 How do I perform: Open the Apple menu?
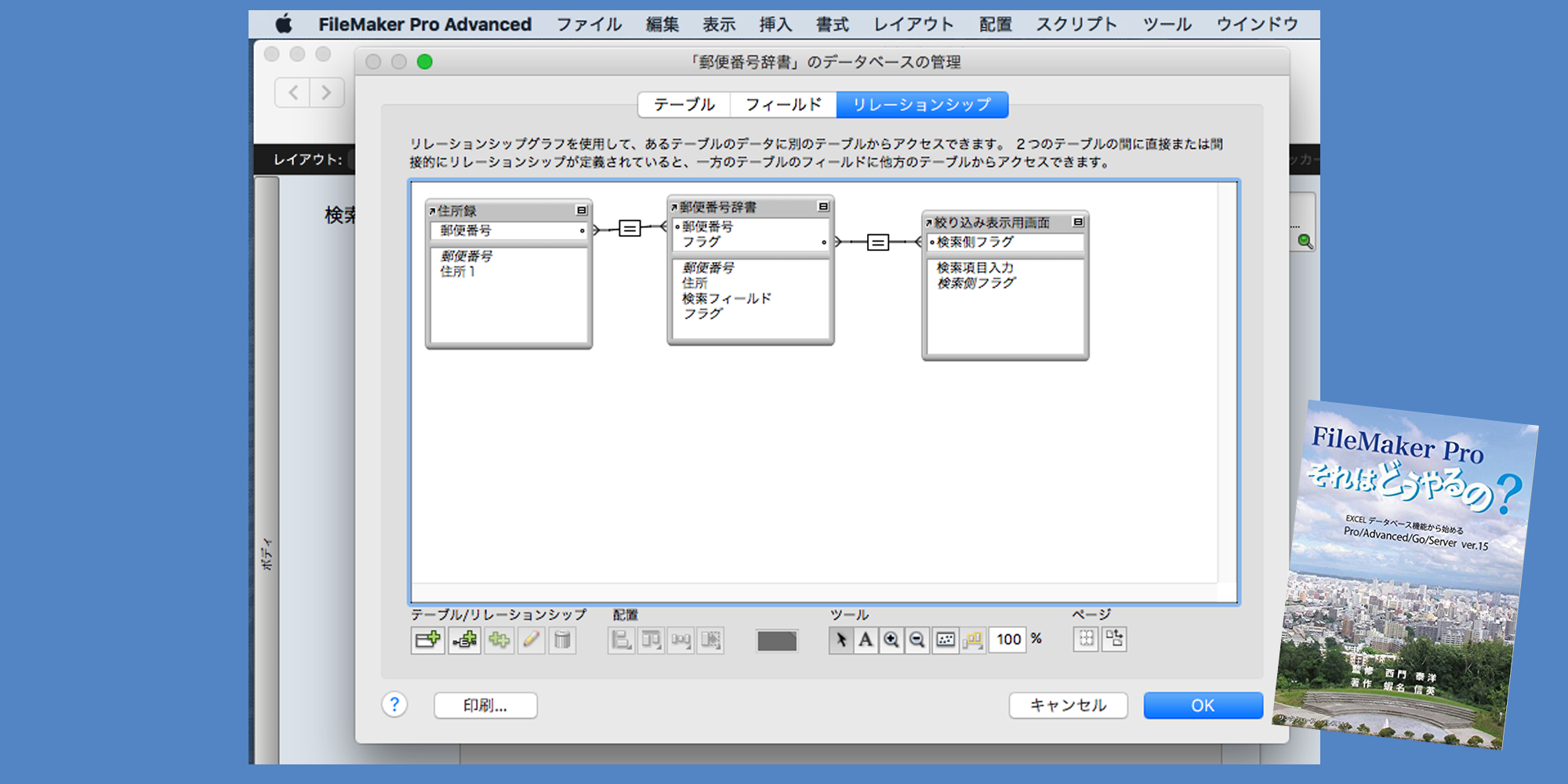[x=284, y=24]
